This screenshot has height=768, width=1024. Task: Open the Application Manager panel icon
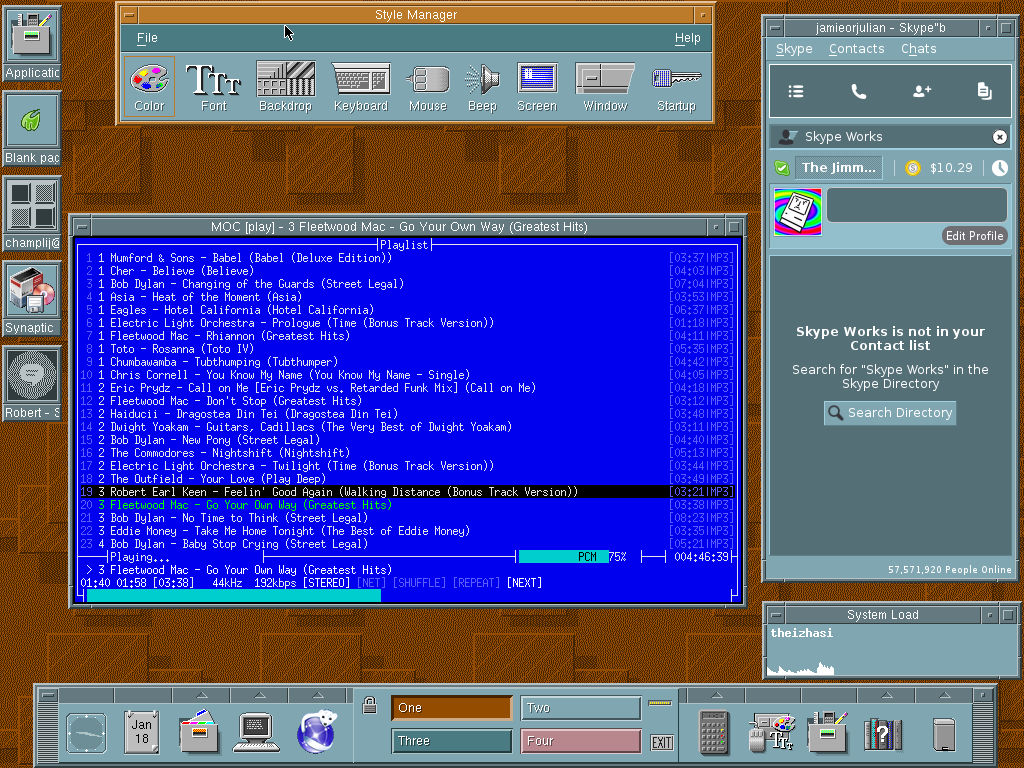827,732
